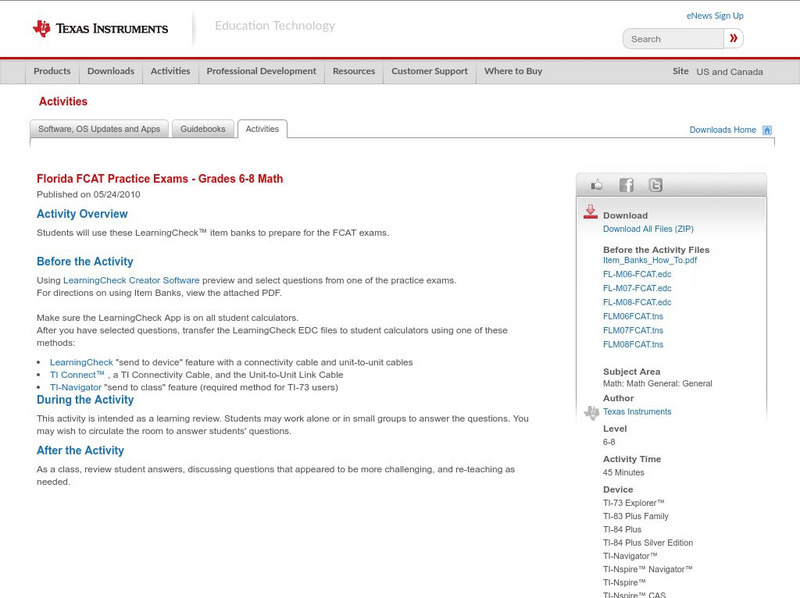This screenshot has width=800, height=598.
Task: Sign up for eNews
Action: 715,15
